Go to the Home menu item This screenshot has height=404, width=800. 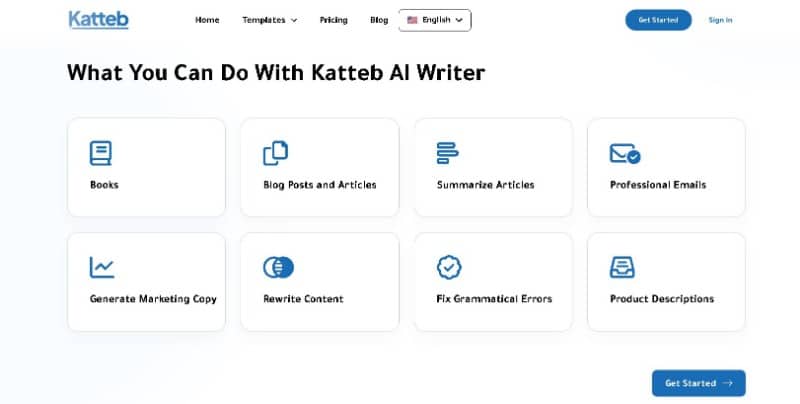coord(207,20)
